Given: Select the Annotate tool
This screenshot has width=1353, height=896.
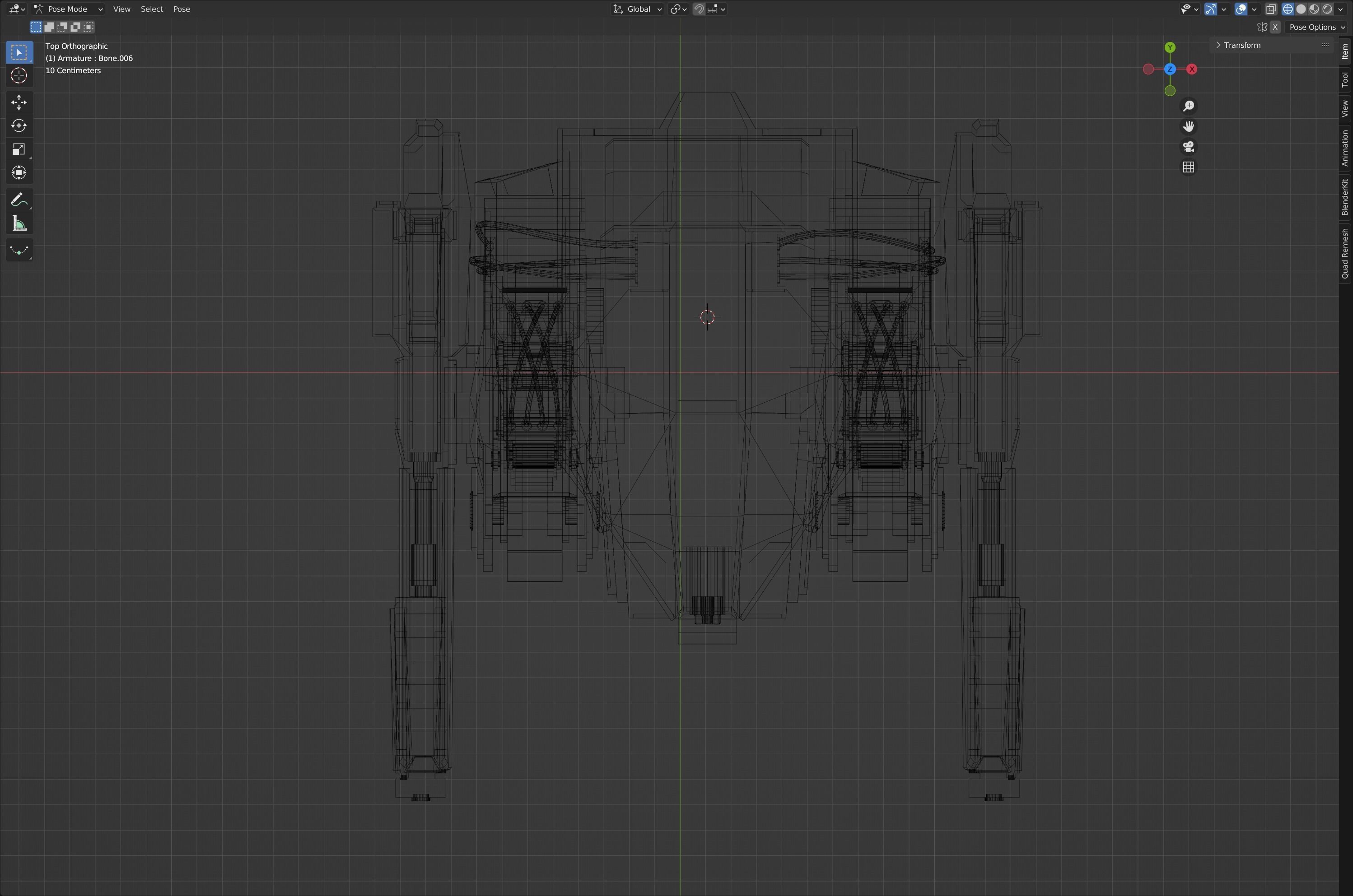Looking at the screenshot, I should [19, 200].
